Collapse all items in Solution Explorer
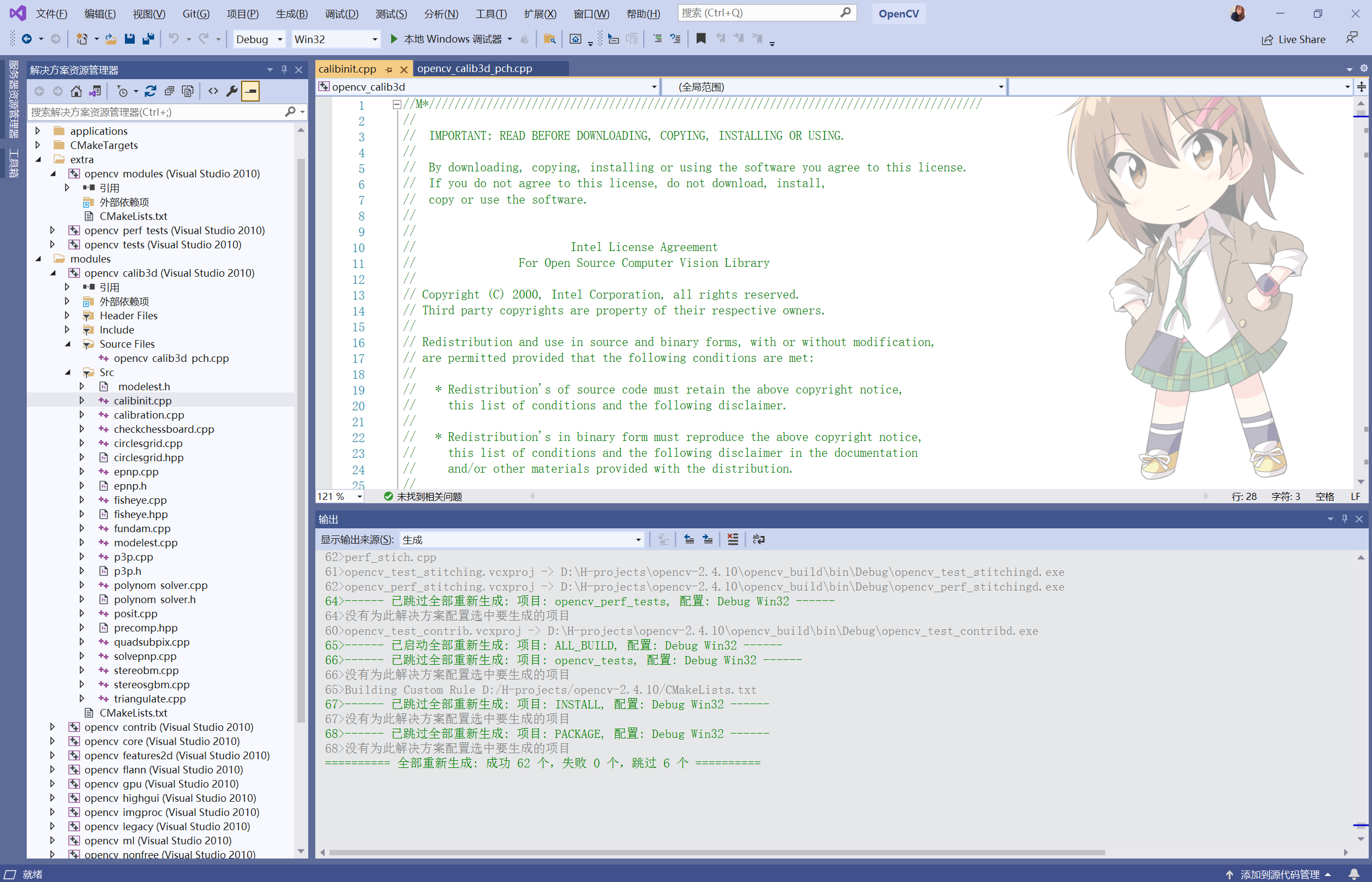The width and height of the screenshot is (1372, 882). click(169, 91)
